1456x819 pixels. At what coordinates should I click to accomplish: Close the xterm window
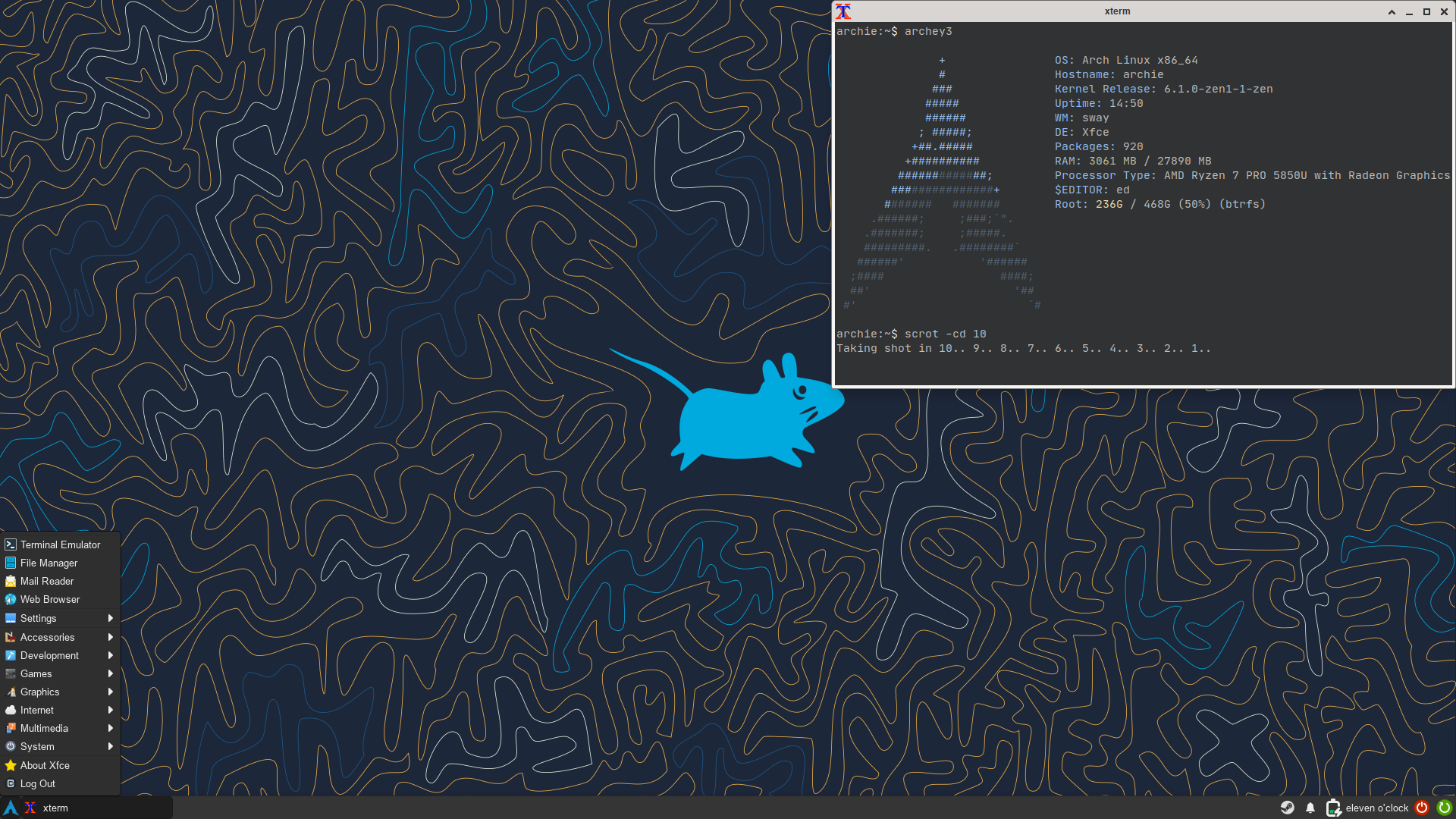[1444, 11]
